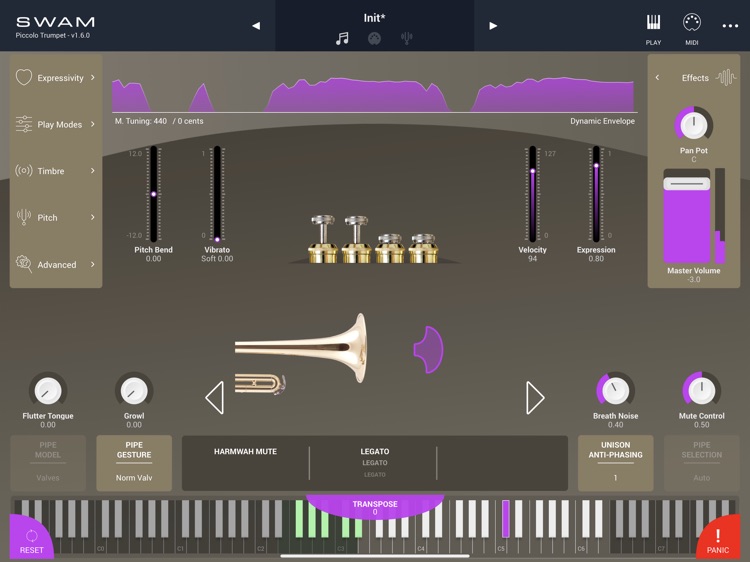Click the Effects waveform icon
The height and width of the screenshot is (562, 750).
[726, 77]
